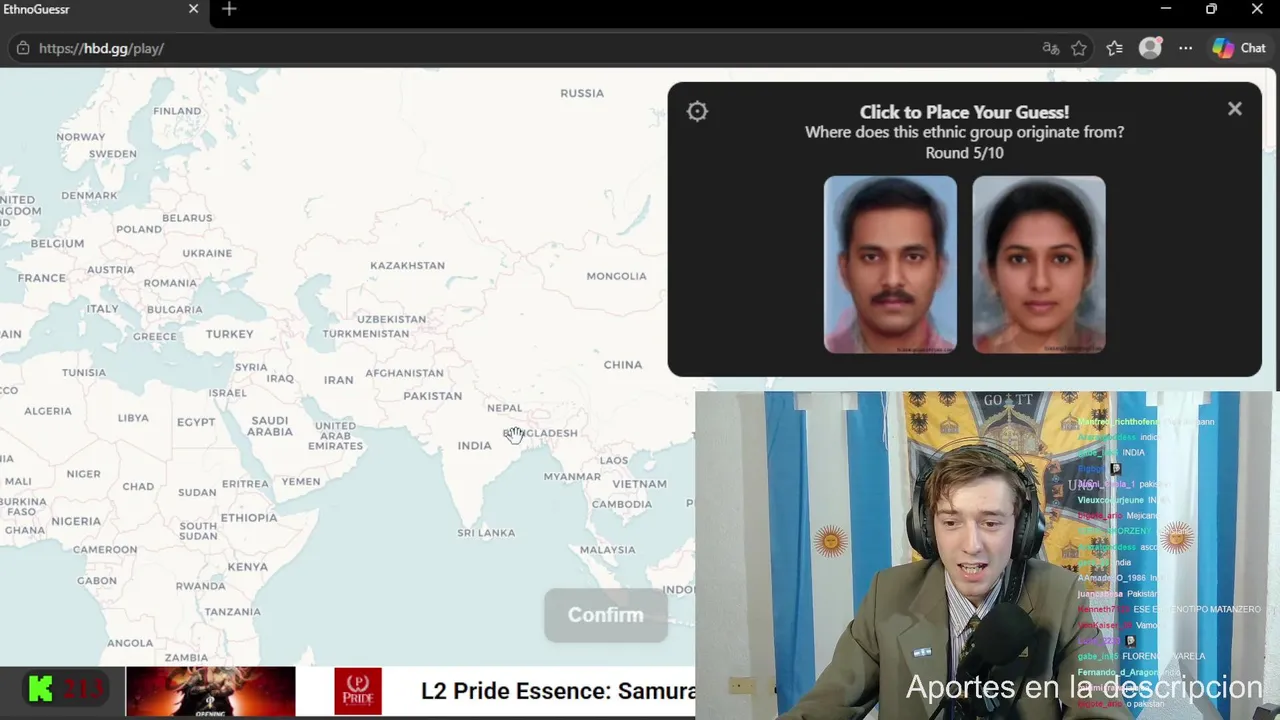Place guess on FINLAND label
This screenshot has width=1280, height=720.
click(x=177, y=111)
